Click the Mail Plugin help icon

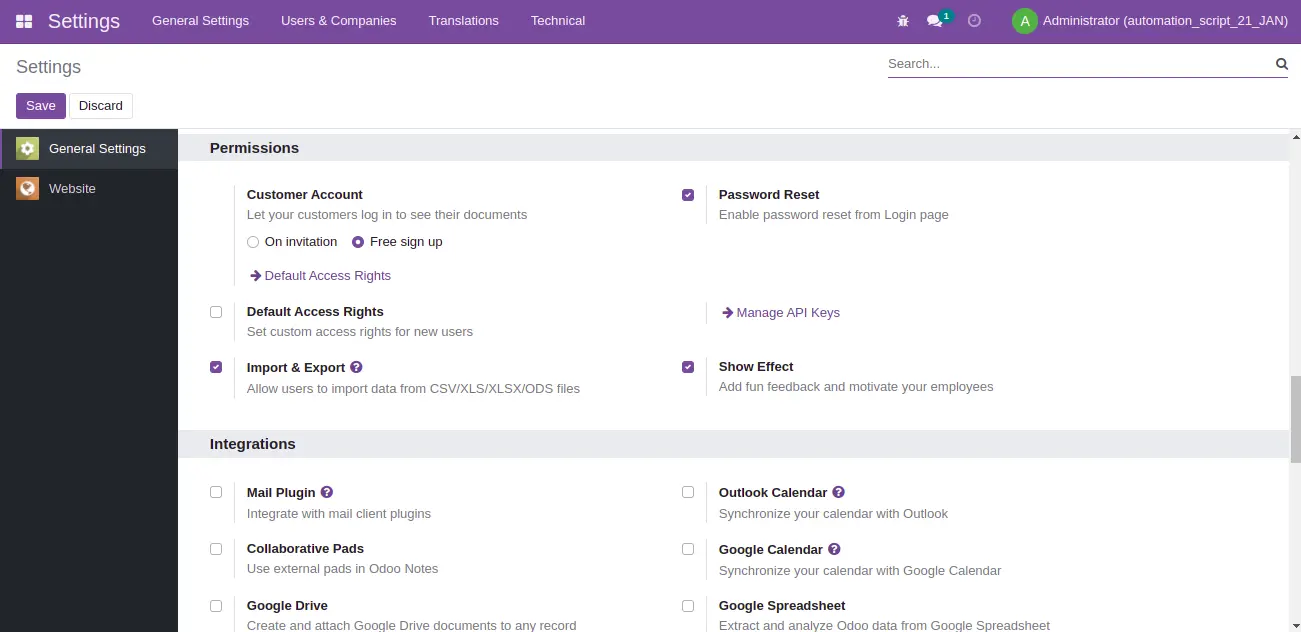pos(326,492)
